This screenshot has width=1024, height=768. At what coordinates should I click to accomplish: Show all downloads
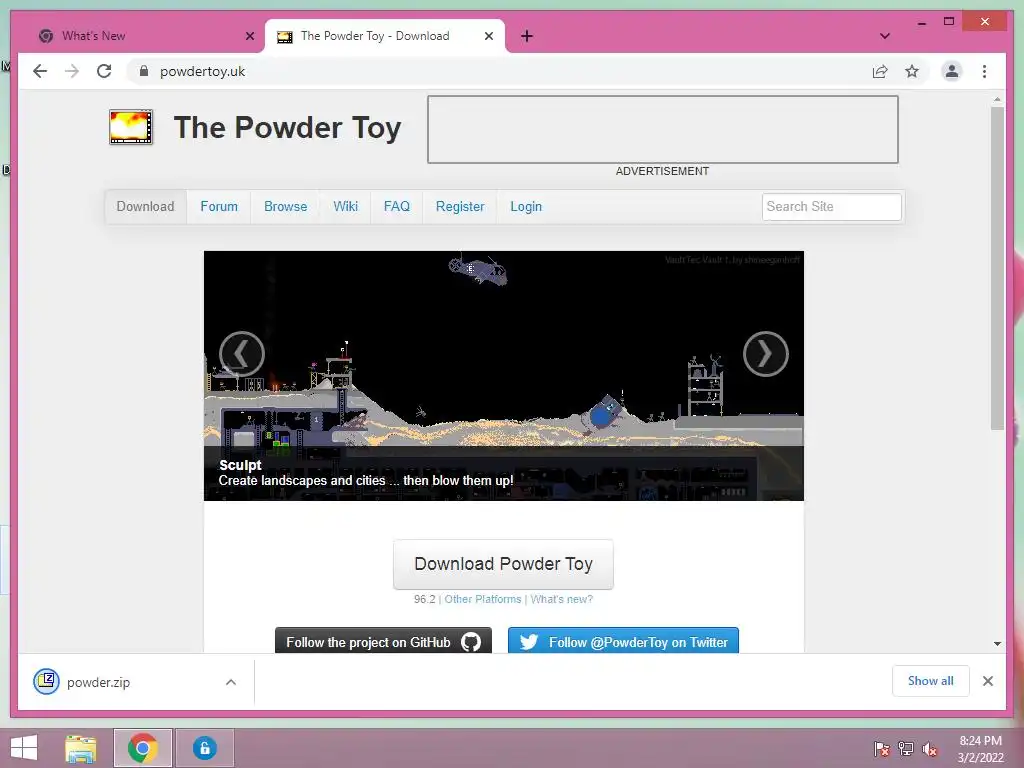931,680
